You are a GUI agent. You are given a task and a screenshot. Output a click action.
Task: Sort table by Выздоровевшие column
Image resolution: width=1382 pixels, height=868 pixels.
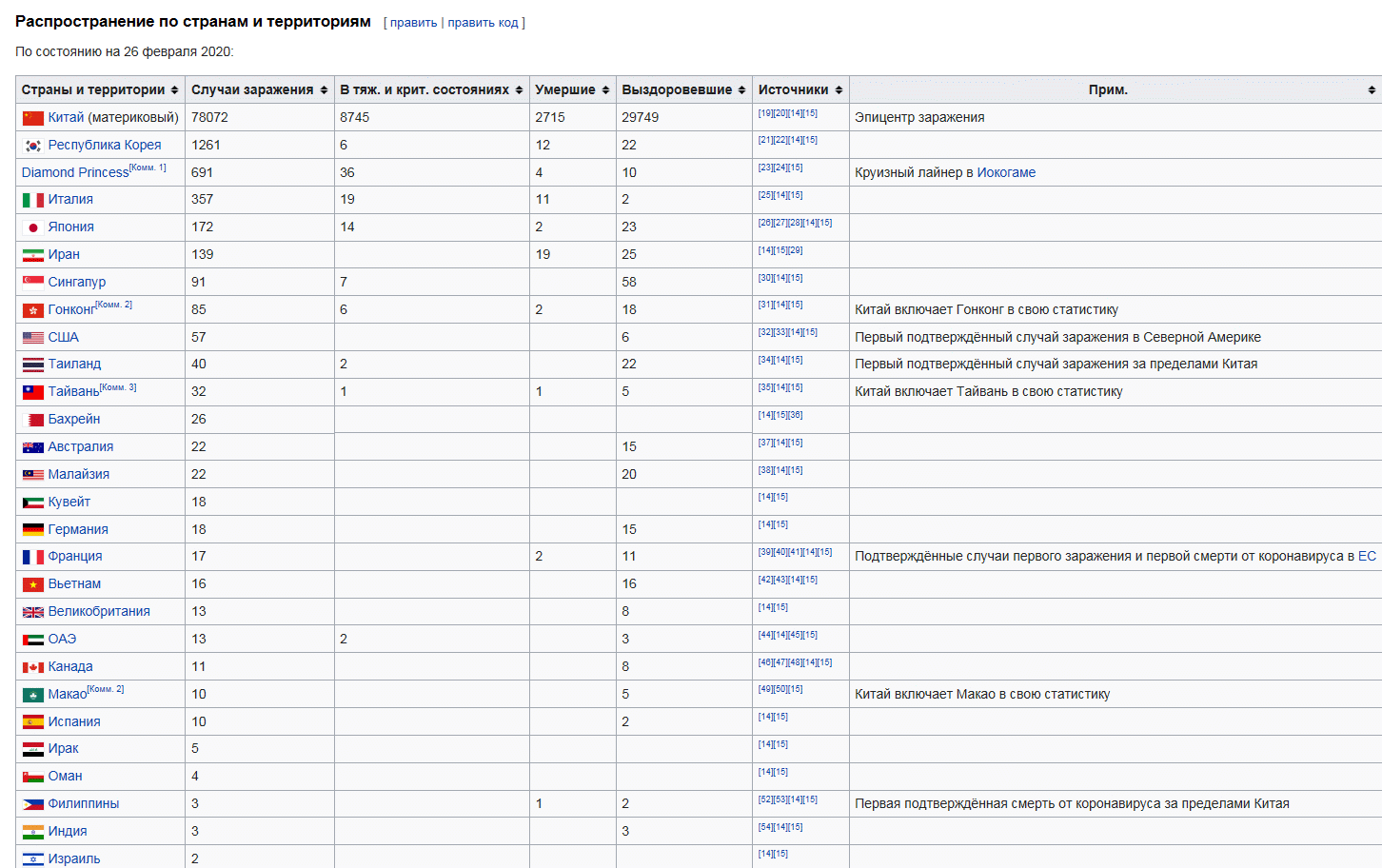741,90
